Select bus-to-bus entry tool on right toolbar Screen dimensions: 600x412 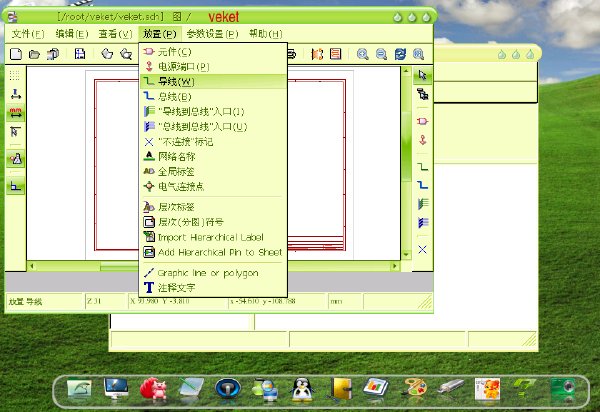click(x=422, y=222)
